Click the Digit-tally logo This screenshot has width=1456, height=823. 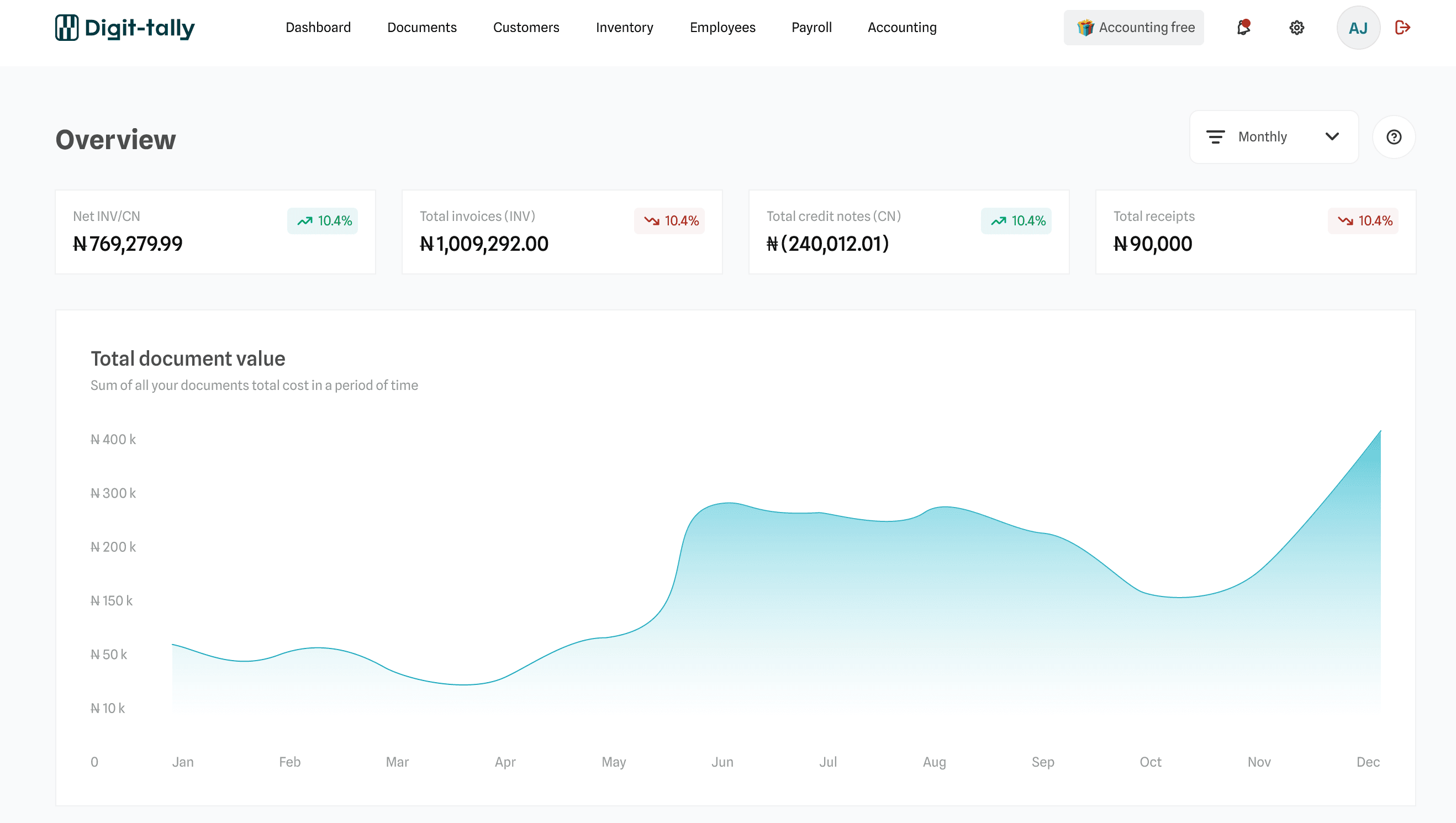125,28
